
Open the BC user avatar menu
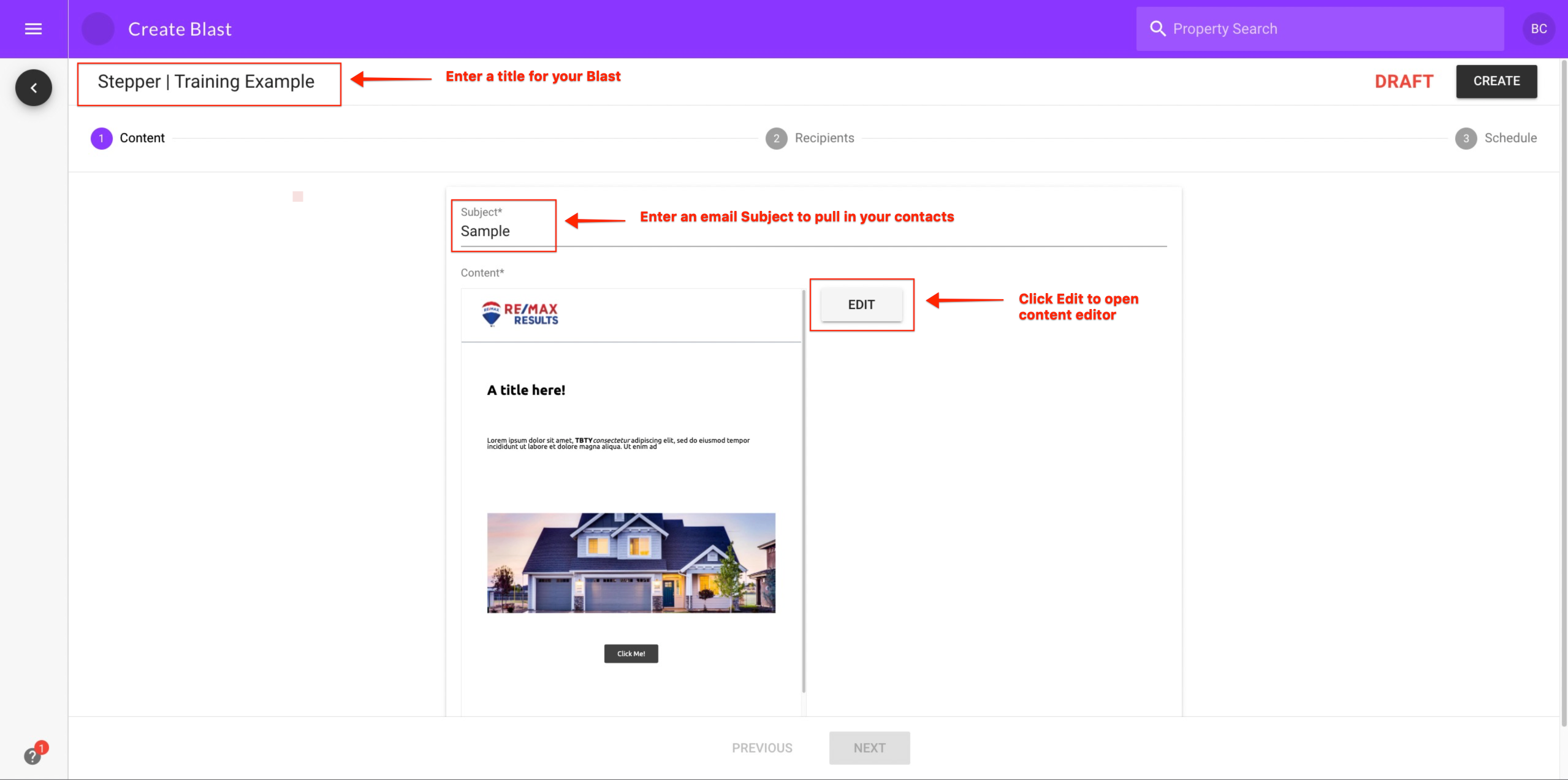tap(1539, 29)
